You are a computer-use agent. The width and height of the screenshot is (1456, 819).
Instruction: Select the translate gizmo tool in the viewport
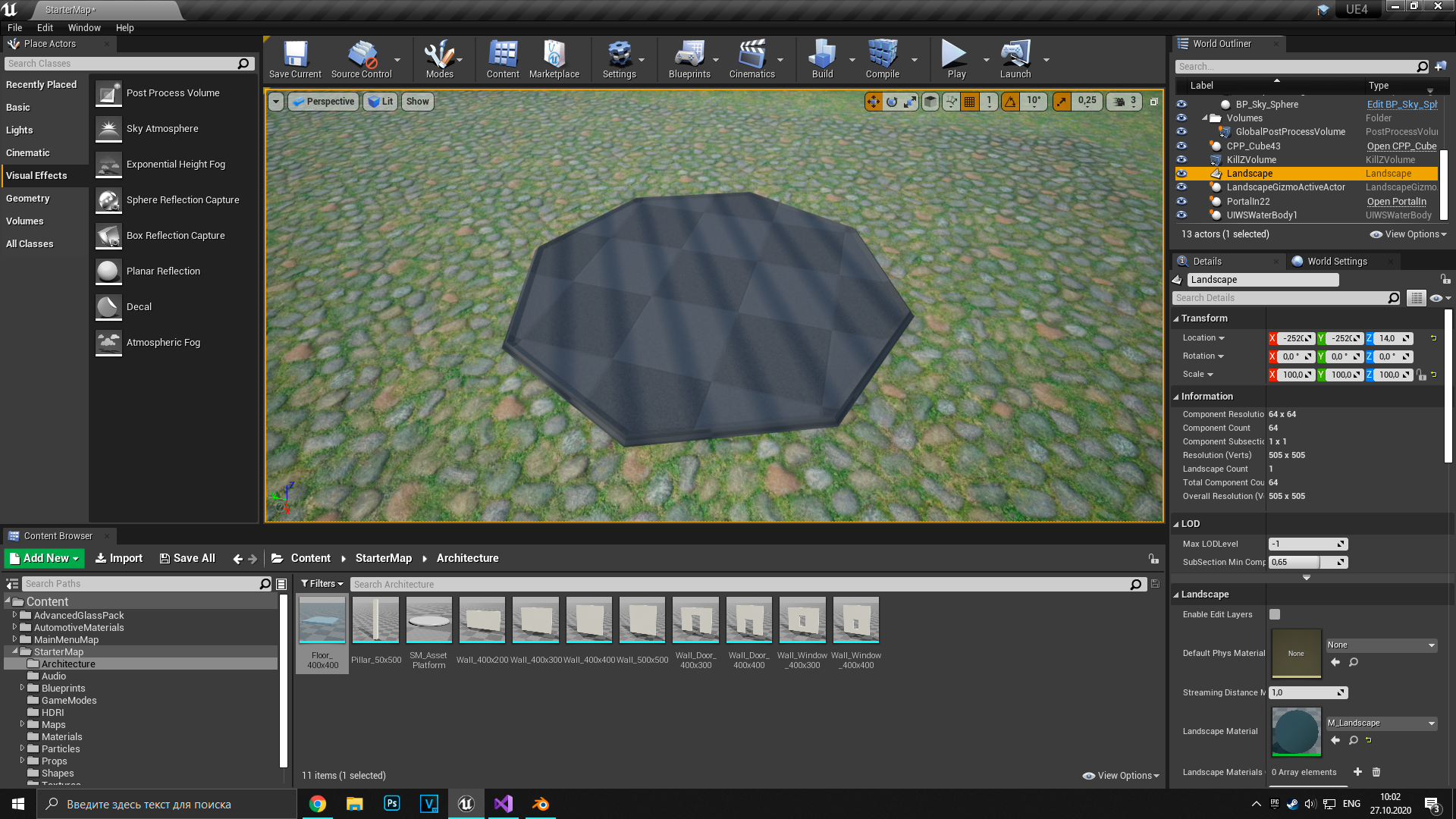(x=874, y=102)
